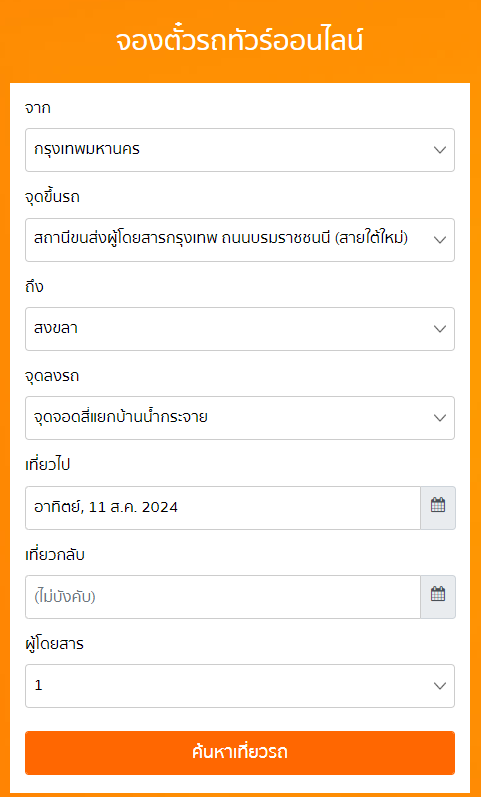481x797 pixels.
Task: Open calendar icon for เที่ยวกลับ date
Action: 438,597
